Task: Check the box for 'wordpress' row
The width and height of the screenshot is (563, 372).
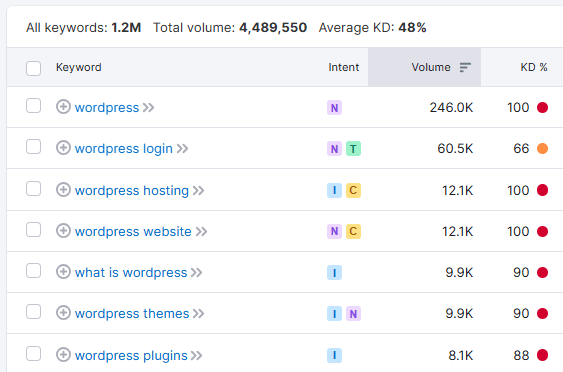Action: (x=33, y=106)
